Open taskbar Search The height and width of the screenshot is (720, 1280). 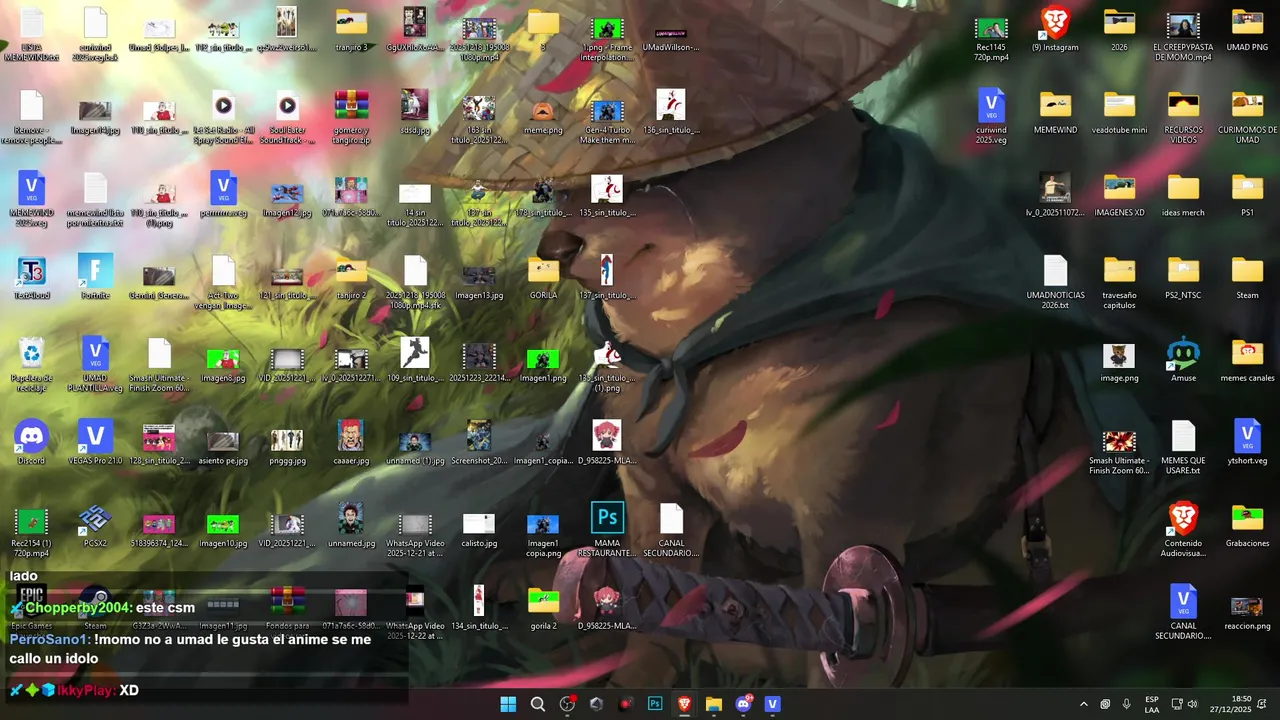tap(537, 704)
